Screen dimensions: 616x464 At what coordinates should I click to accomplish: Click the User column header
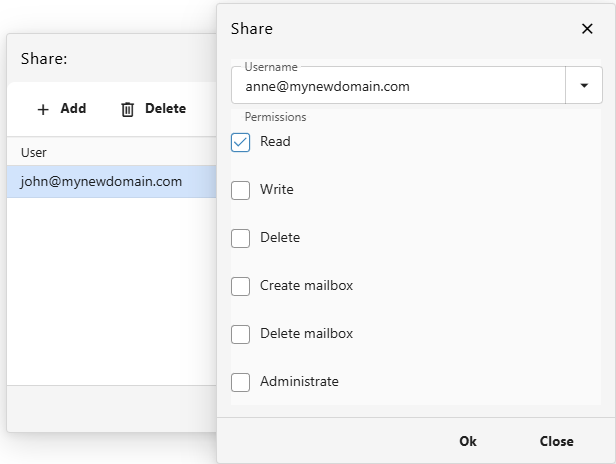pyautogui.click(x=112, y=152)
